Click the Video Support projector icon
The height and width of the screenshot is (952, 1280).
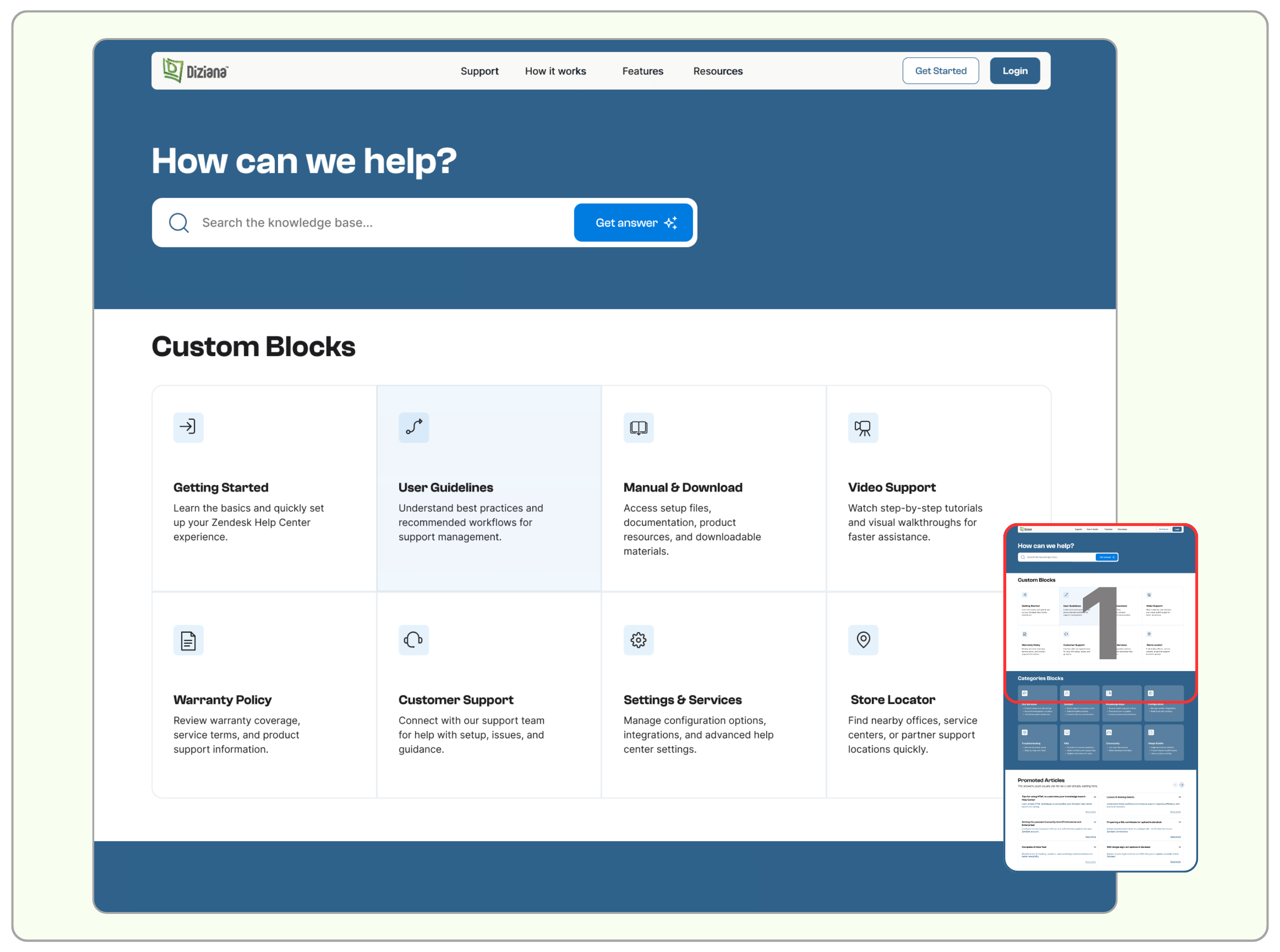pyautogui.click(x=863, y=427)
